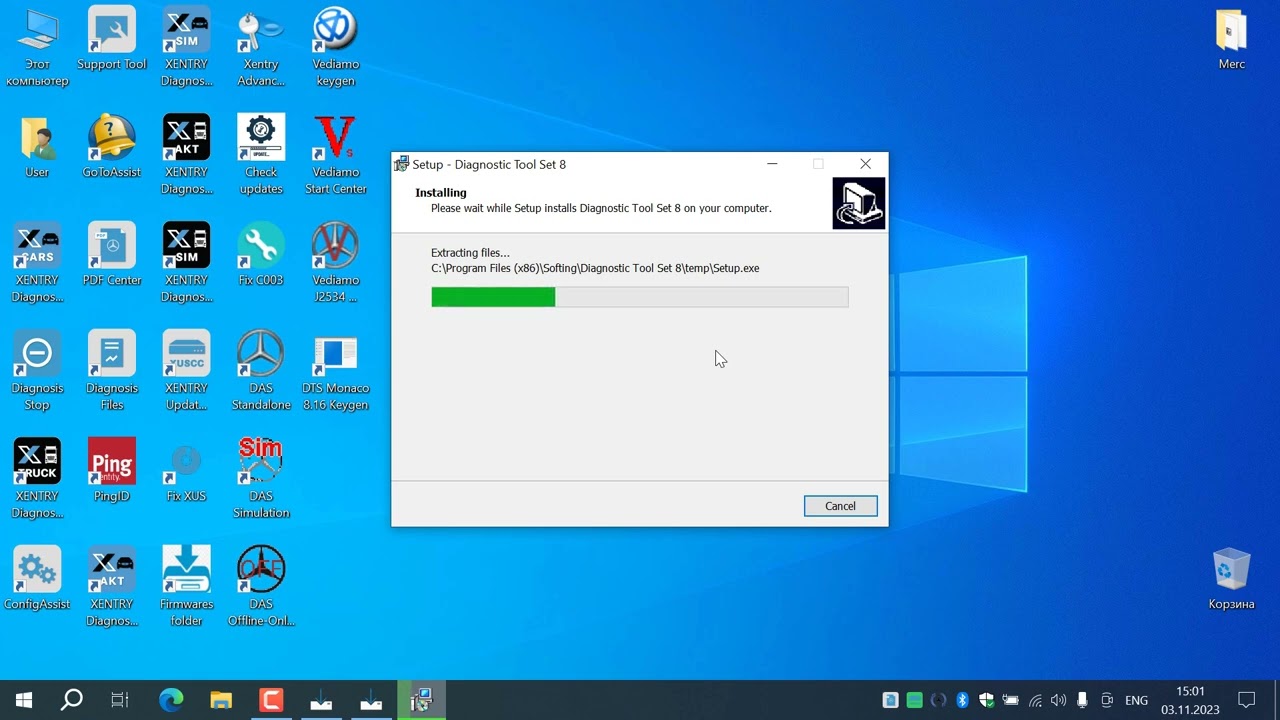1280x720 pixels.
Task: Select the Xentry Advanced keys shortcut
Action: point(261,47)
